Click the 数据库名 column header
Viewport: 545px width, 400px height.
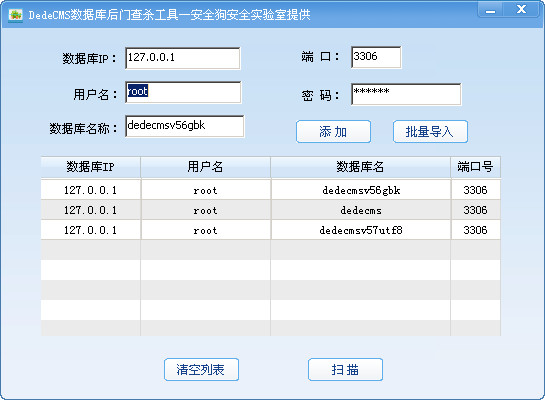tap(360, 167)
